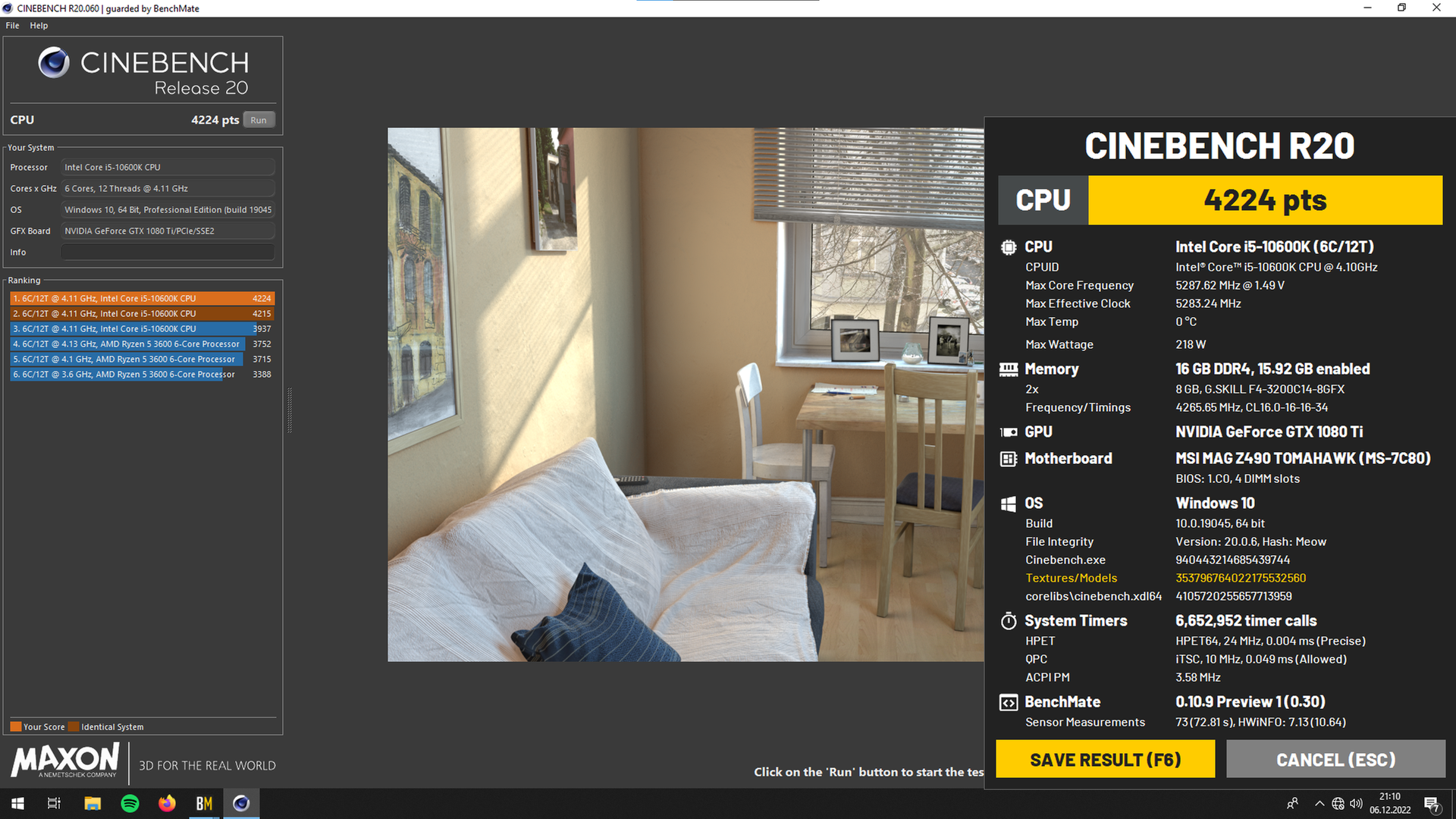The width and height of the screenshot is (1456, 819).
Task: Select ranking row 2 with score 4215
Action: tap(142, 314)
